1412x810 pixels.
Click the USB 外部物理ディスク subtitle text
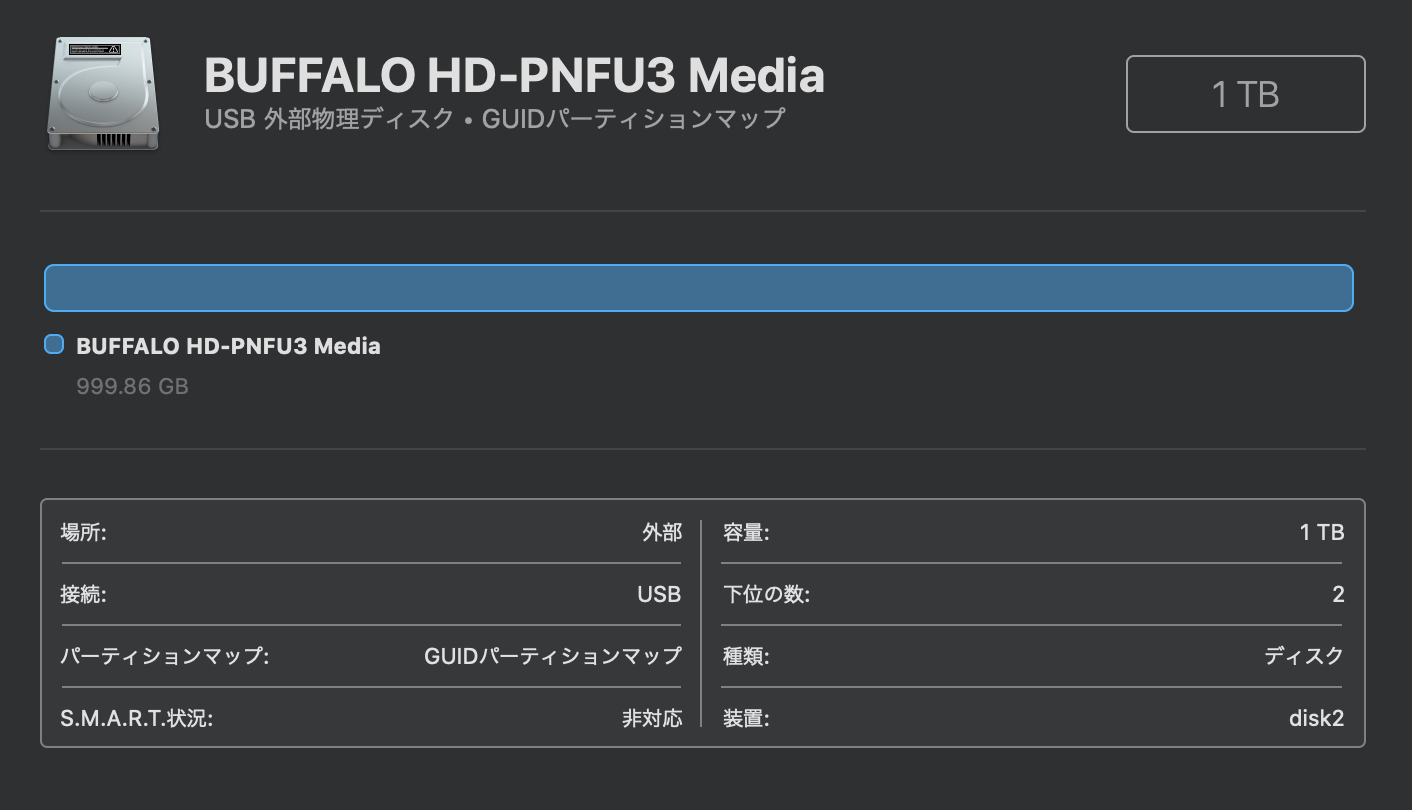click(494, 119)
